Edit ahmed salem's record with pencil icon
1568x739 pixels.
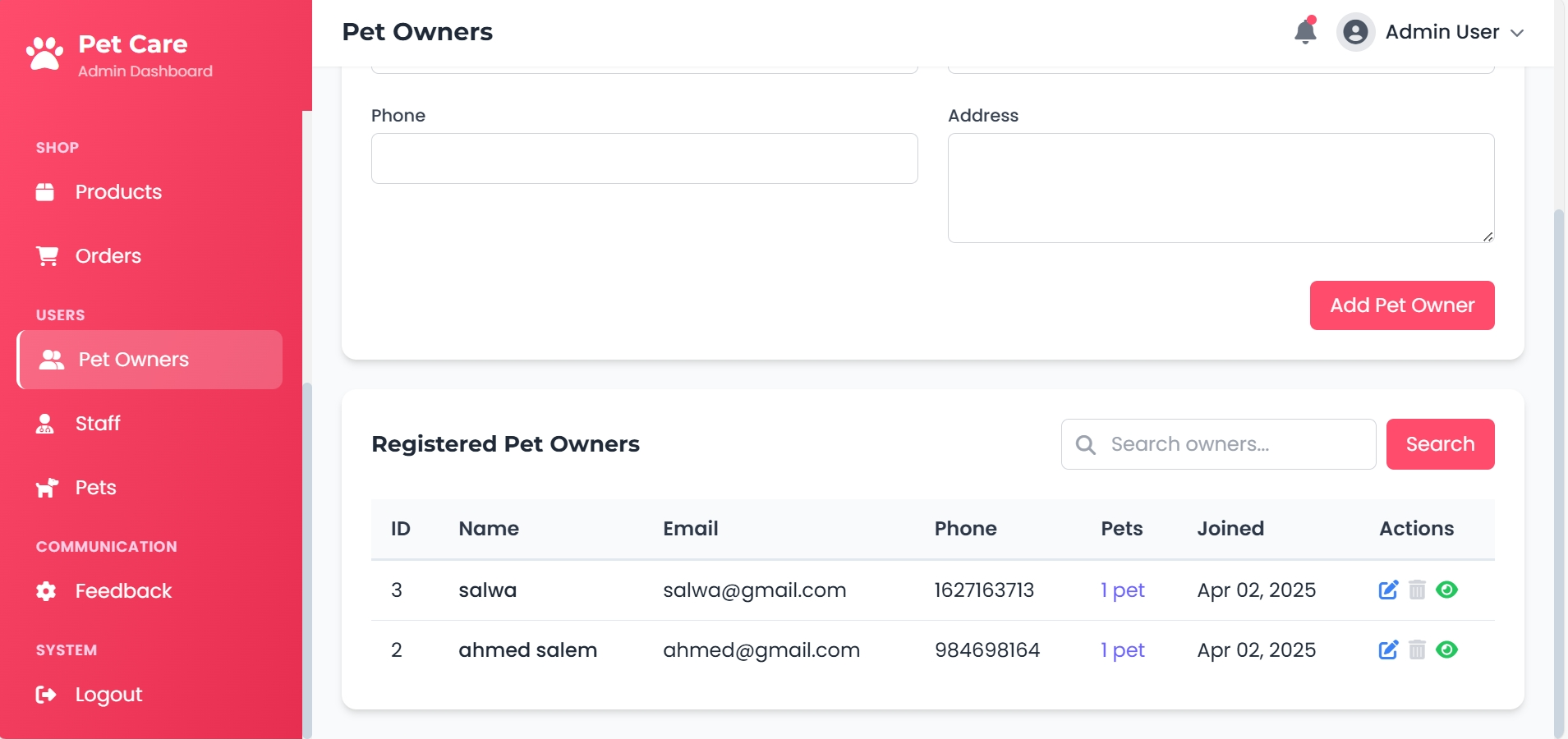pyautogui.click(x=1387, y=650)
